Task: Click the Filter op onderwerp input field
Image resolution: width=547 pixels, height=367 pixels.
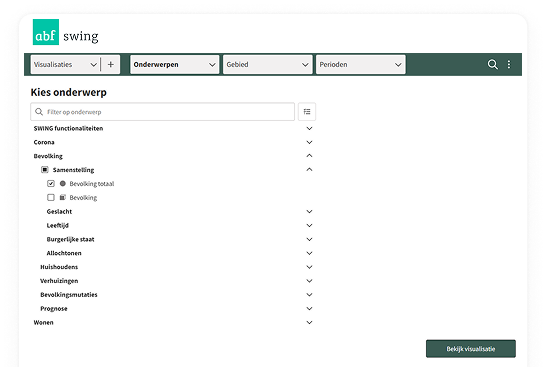Action: click(x=163, y=112)
